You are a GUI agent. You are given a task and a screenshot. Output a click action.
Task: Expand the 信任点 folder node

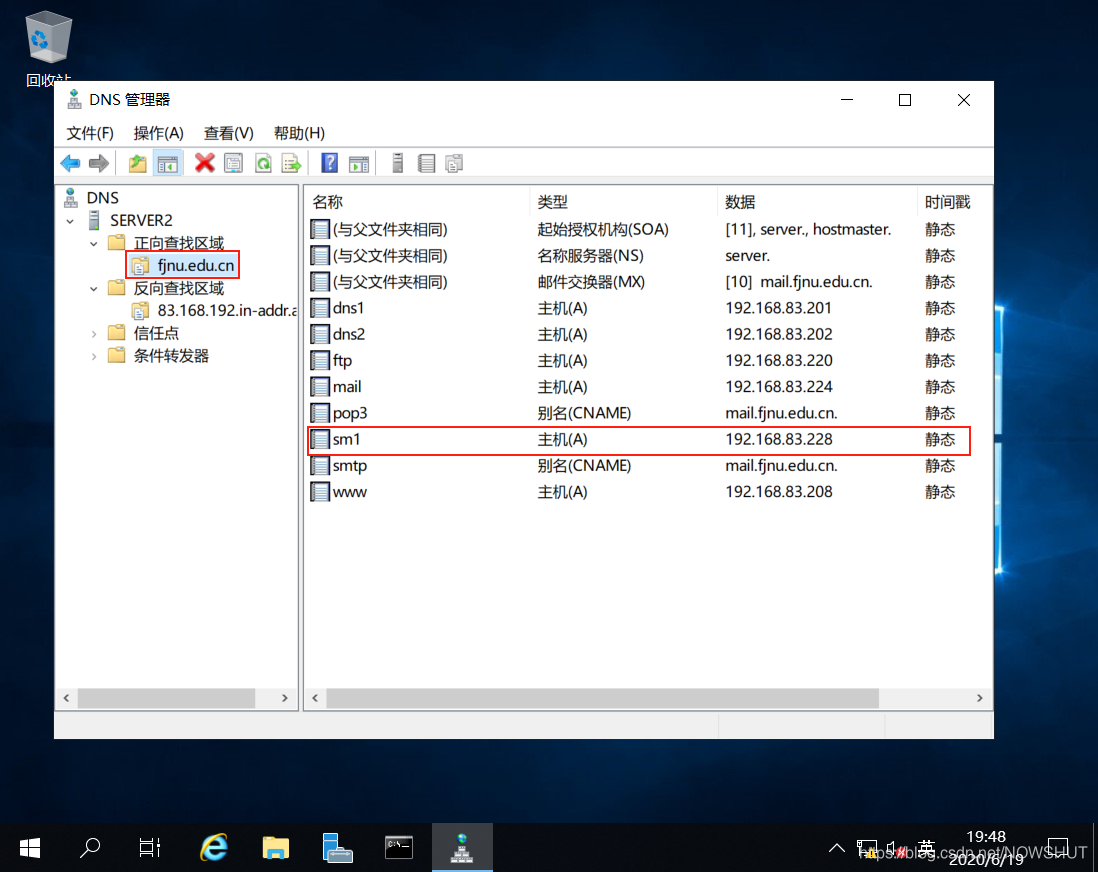tap(94, 333)
